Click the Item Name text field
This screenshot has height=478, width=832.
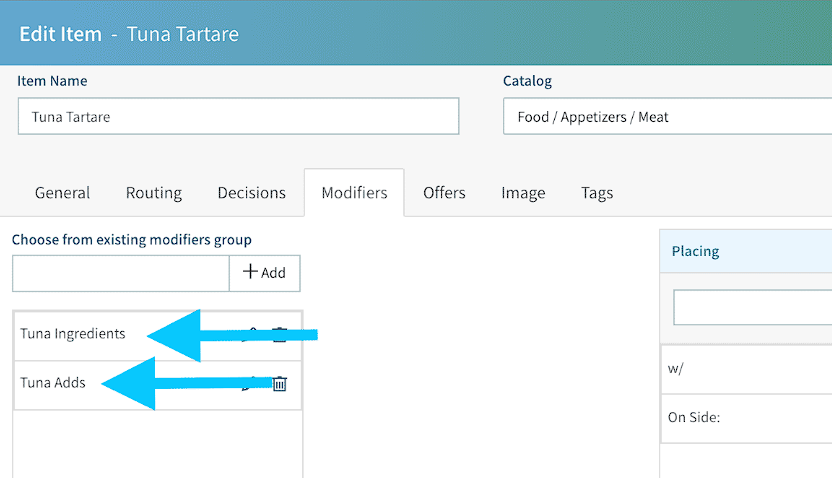coord(238,117)
